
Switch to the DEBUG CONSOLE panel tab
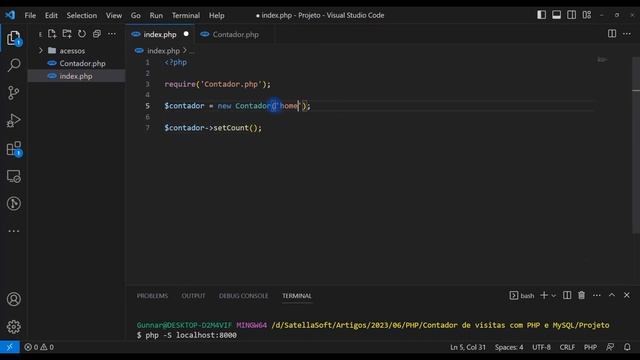click(243, 296)
